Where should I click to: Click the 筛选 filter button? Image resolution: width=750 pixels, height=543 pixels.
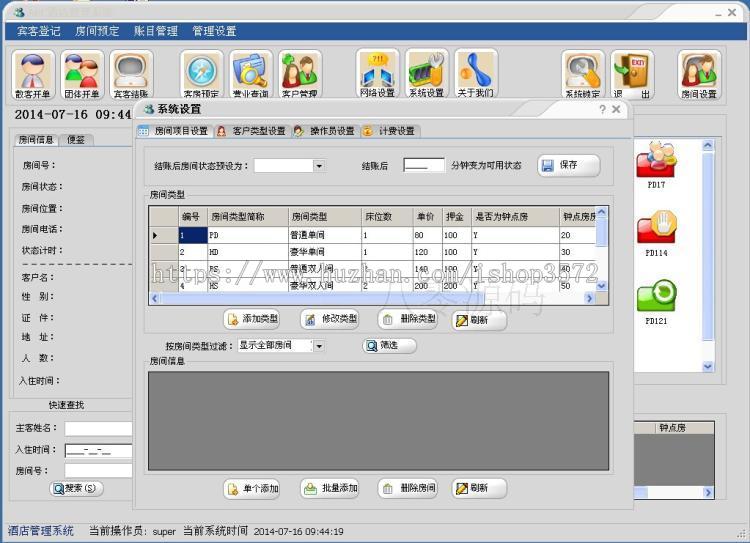(389, 345)
